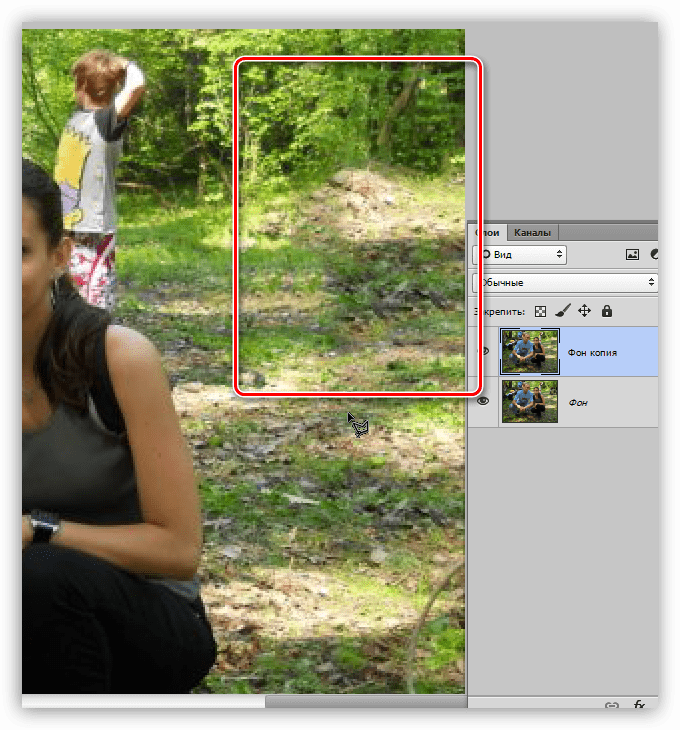Toggle lock image pixels brush icon

tap(563, 311)
